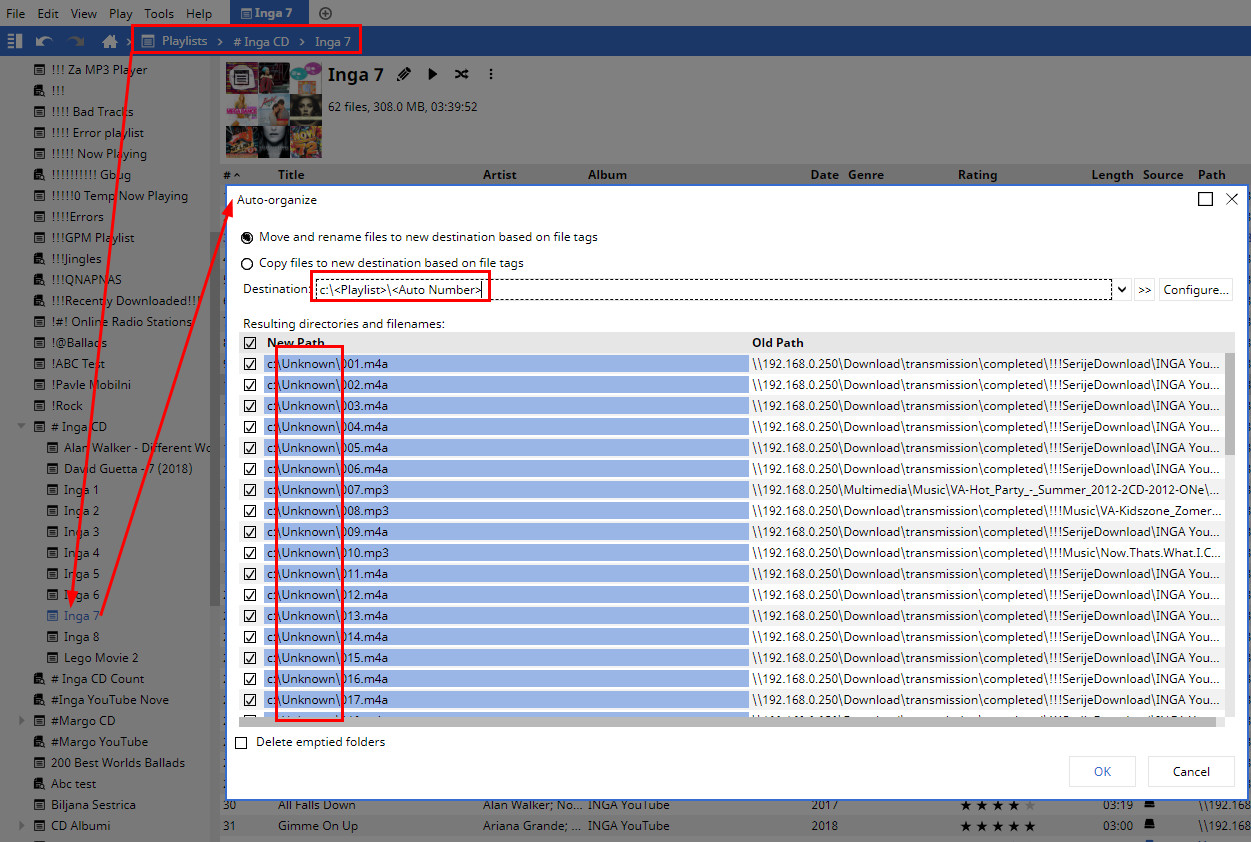The width and height of the screenshot is (1251, 842).
Task: Expand the #Margo CD tree node
Action: pos(22,721)
